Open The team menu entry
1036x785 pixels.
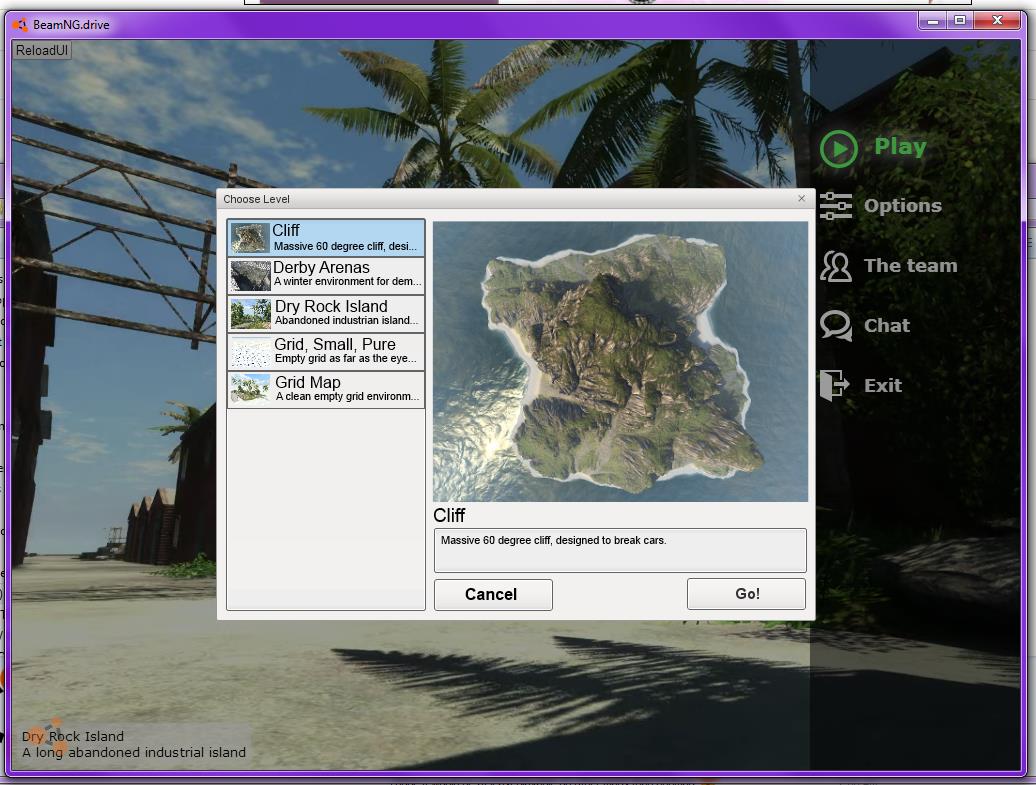tap(910, 266)
